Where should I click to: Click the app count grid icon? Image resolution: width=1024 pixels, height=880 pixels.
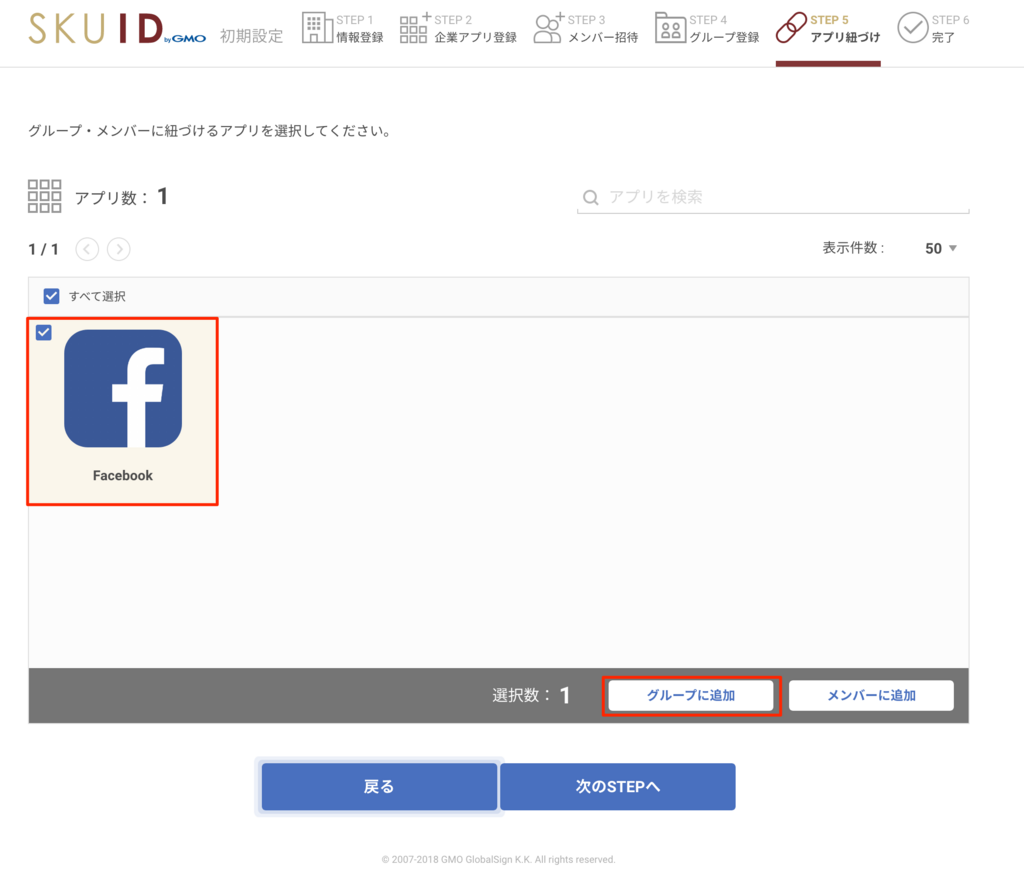44,196
